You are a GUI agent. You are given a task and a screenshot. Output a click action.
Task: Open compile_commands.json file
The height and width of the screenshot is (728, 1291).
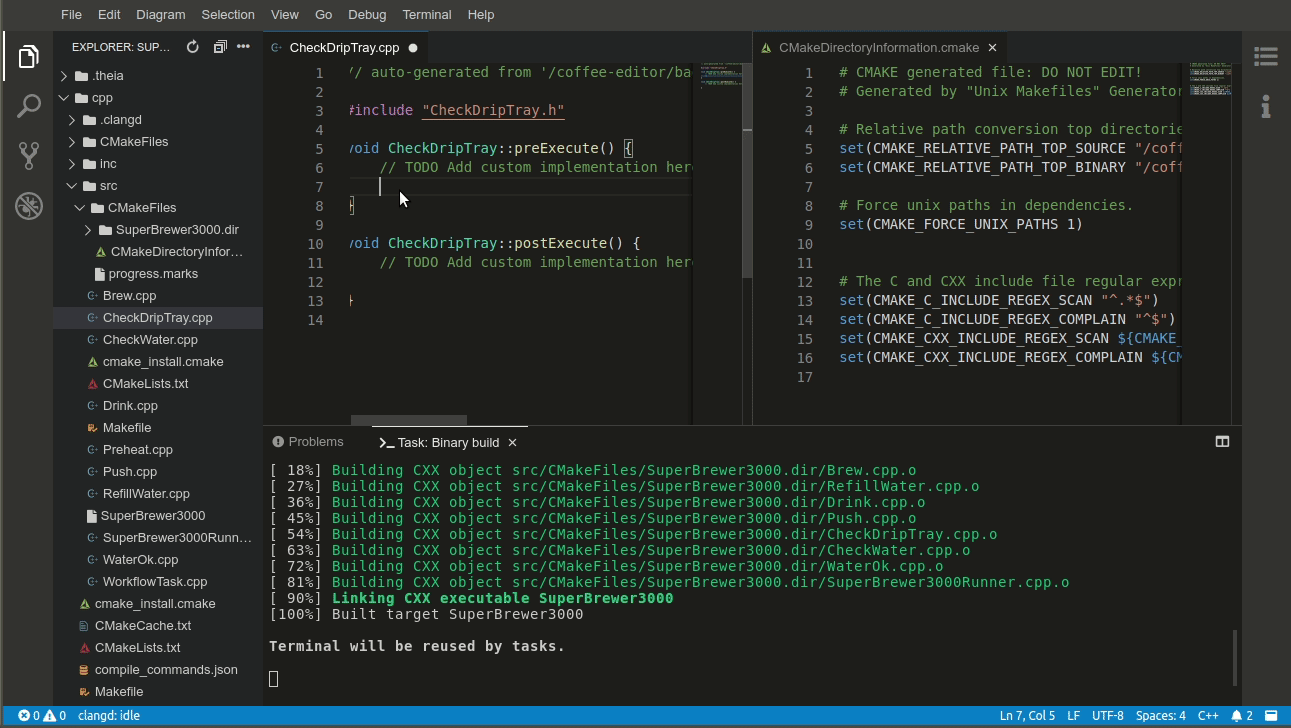point(166,670)
